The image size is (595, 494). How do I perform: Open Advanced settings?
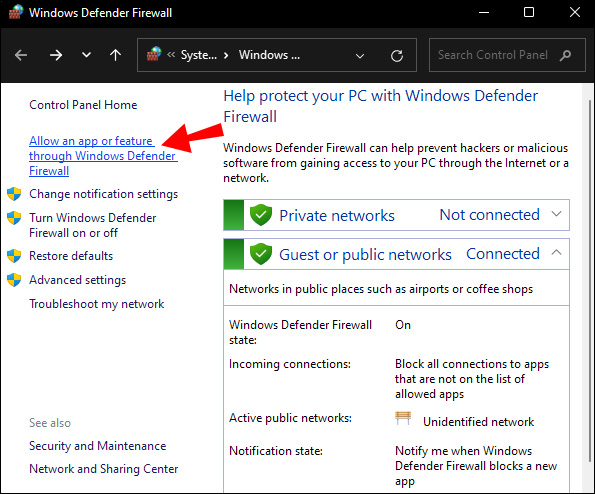pos(77,280)
